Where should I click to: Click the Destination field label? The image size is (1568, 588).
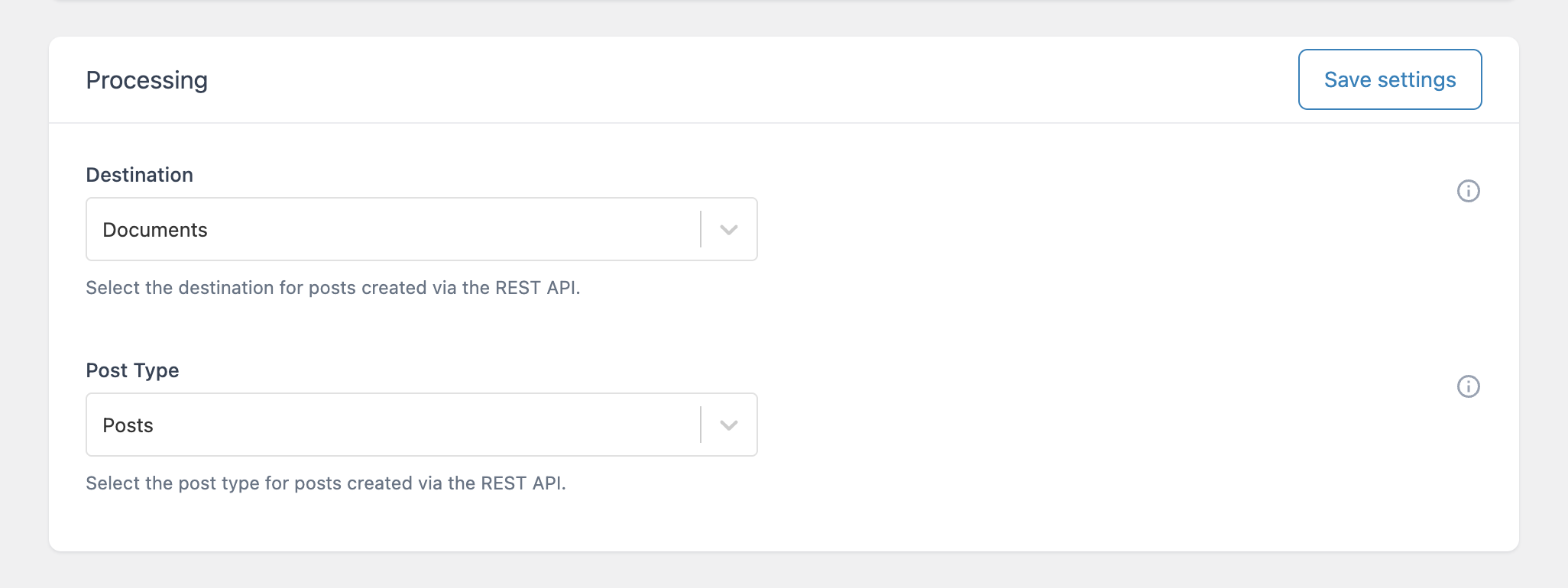tap(139, 175)
